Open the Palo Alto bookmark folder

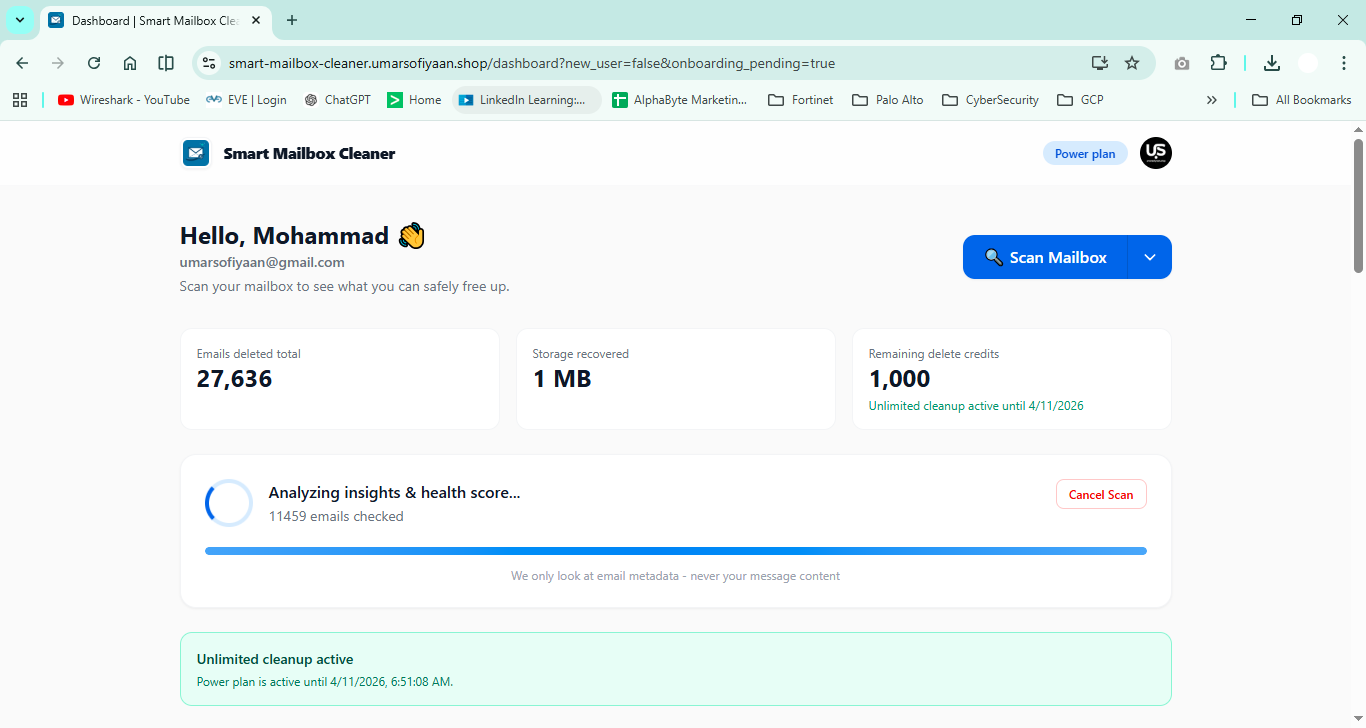point(888,100)
